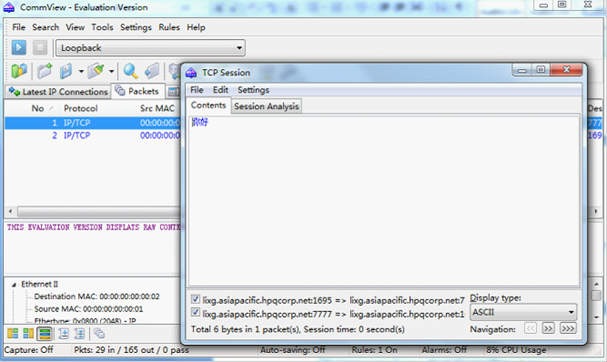Screen dimensions: 607x362
Task: Open the Rules menu
Action: pos(169,27)
